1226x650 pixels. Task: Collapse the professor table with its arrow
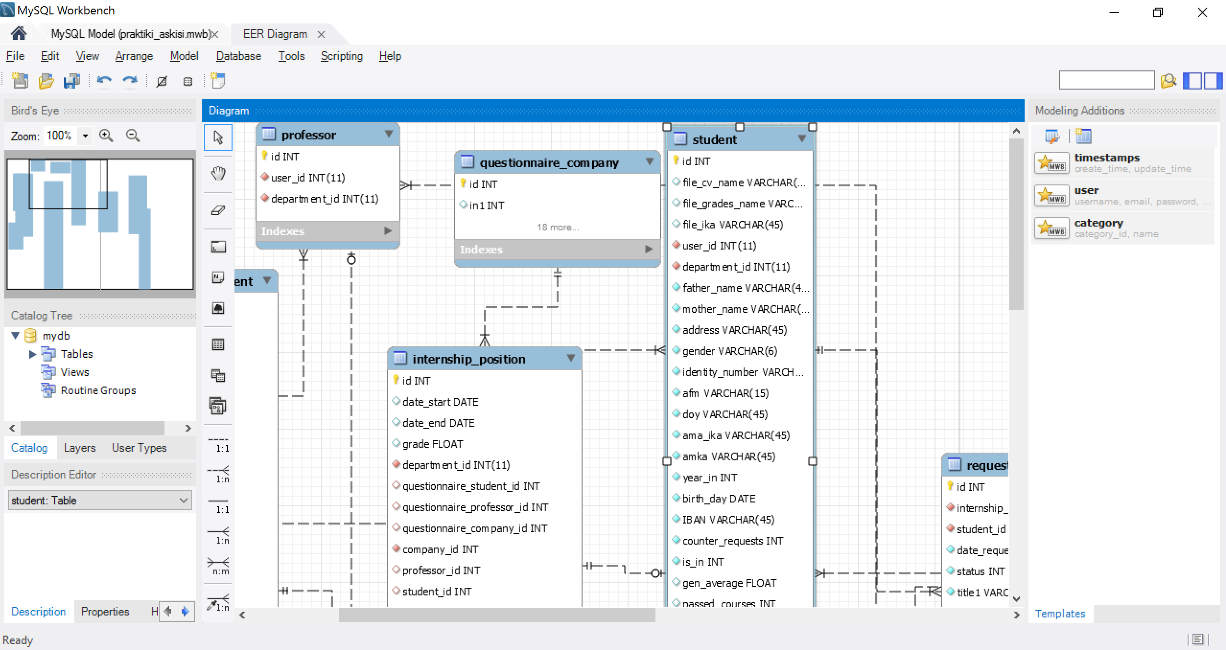[389, 134]
